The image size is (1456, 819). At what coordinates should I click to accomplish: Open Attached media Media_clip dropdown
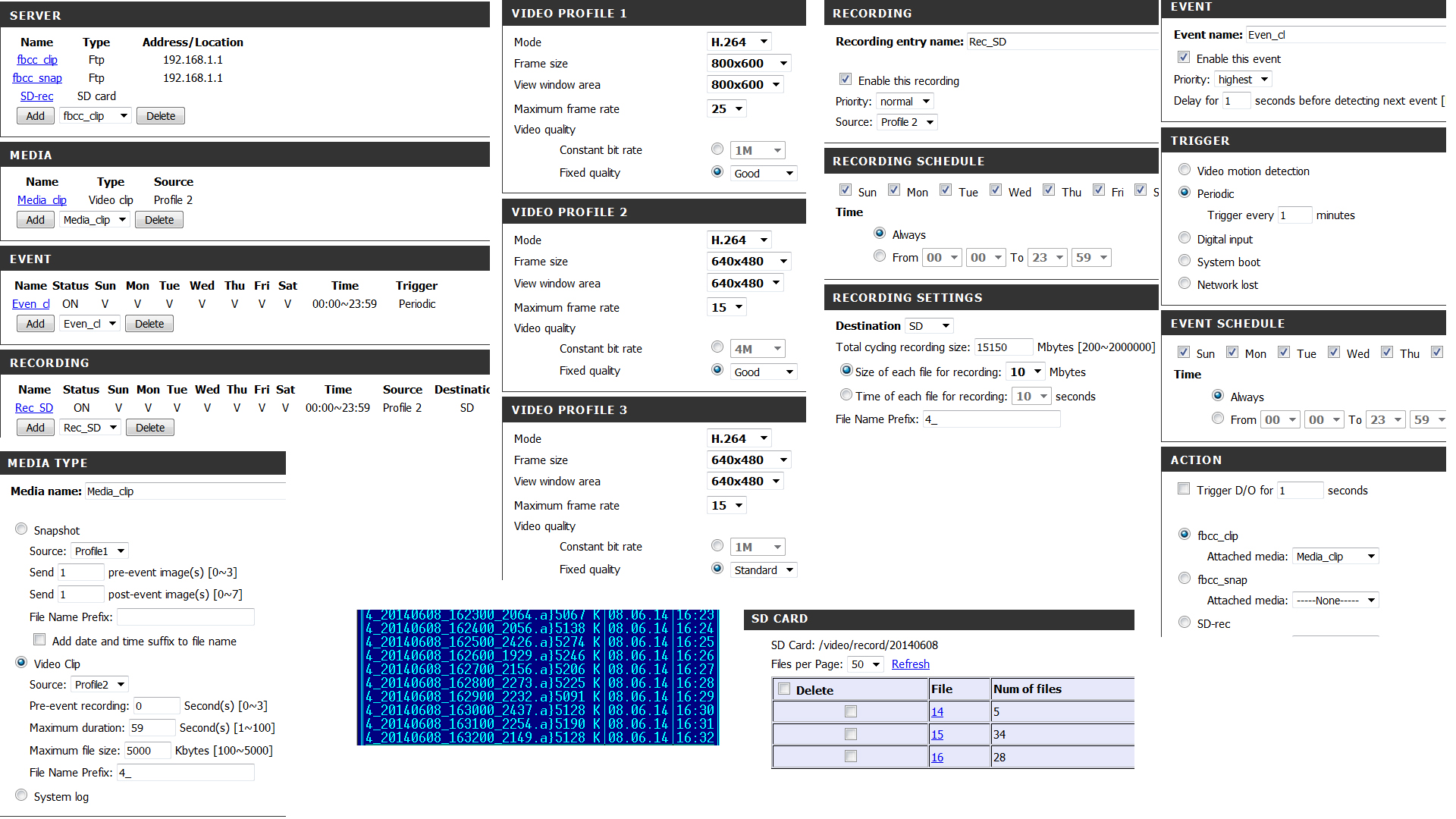1335,557
